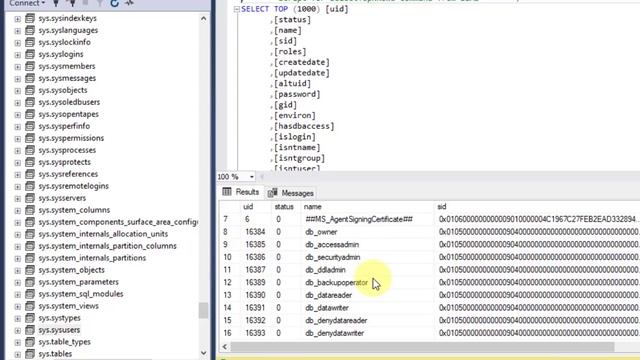Screen dimensions: 640x360
Task: Select sys.system_components_surface_area_config tree item
Action: [118, 222]
